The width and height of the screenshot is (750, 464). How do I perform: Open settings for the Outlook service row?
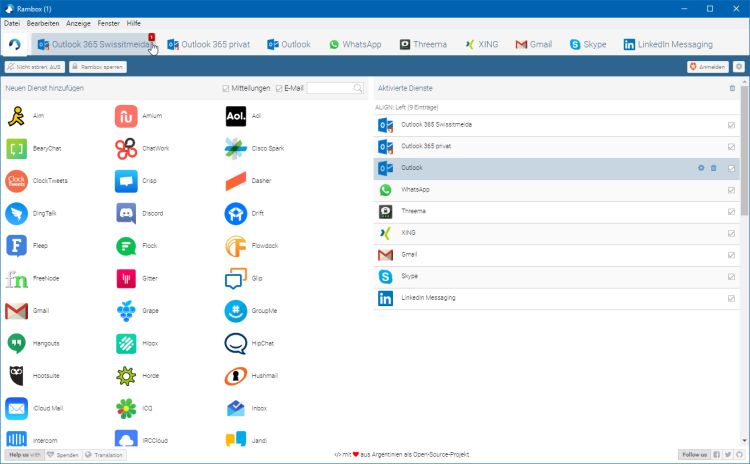[701, 168]
